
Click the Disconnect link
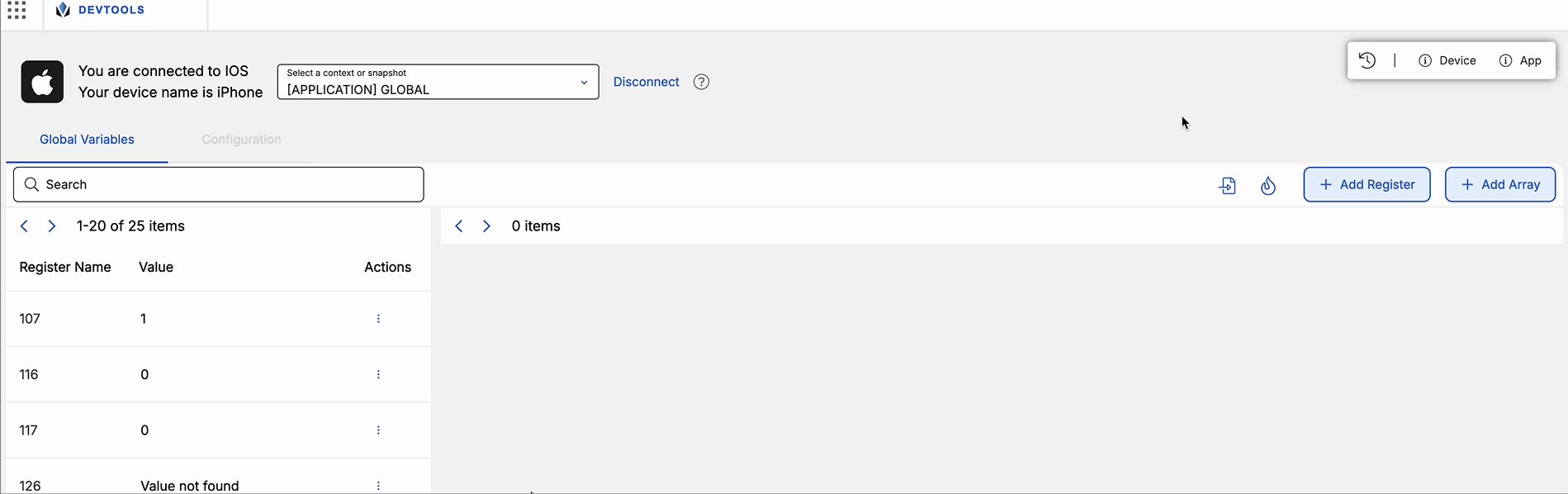(x=646, y=82)
